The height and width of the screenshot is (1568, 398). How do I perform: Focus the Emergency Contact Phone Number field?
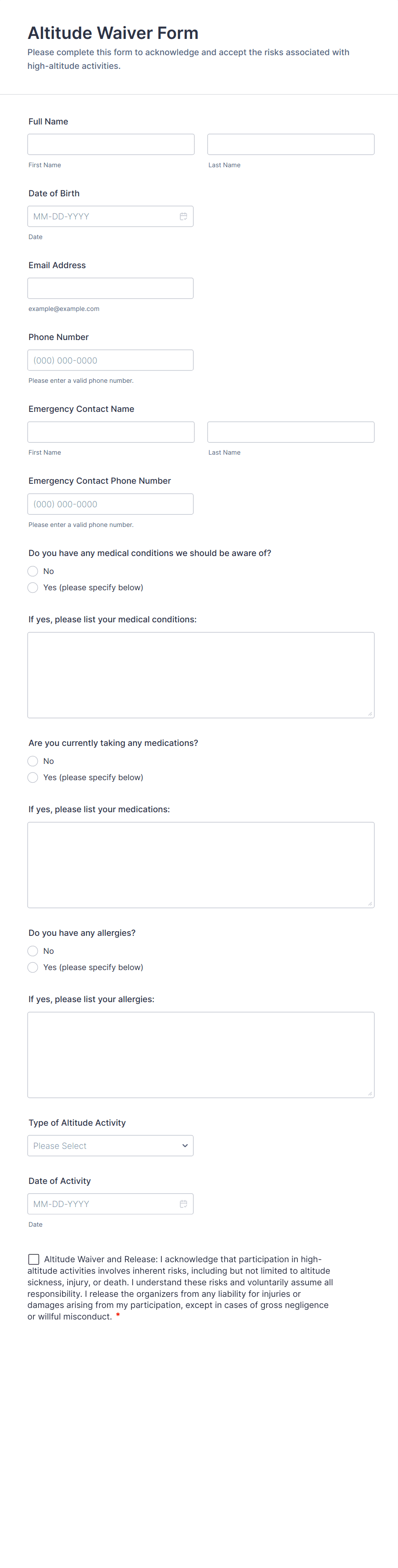[x=110, y=504]
